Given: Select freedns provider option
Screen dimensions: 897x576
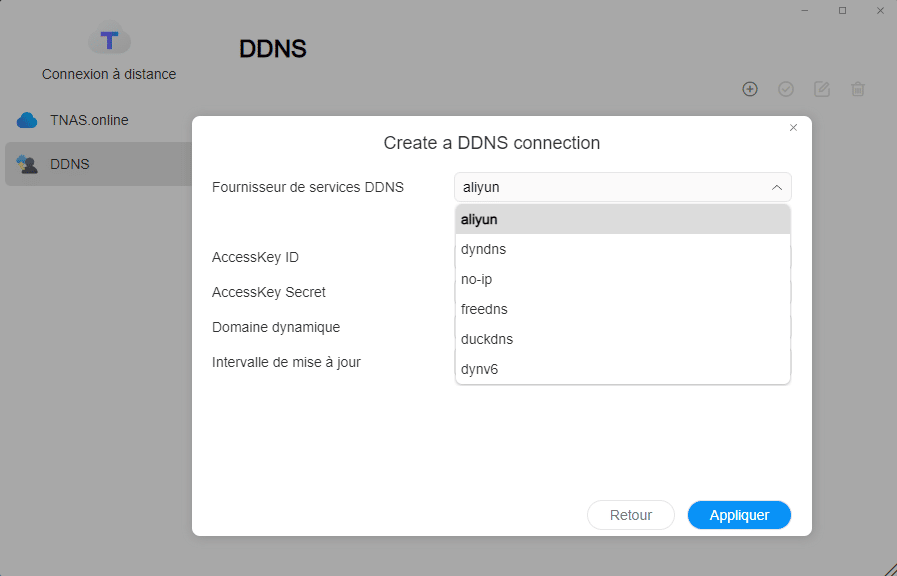Looking at the screenshot, I should coord(622,309).
